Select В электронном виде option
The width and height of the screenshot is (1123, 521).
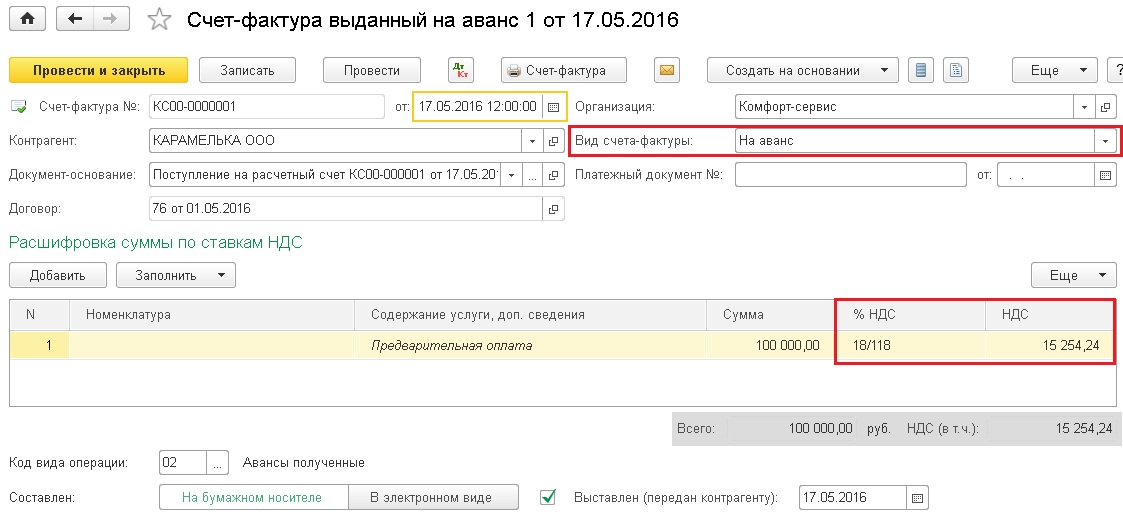tap(433, 497)
